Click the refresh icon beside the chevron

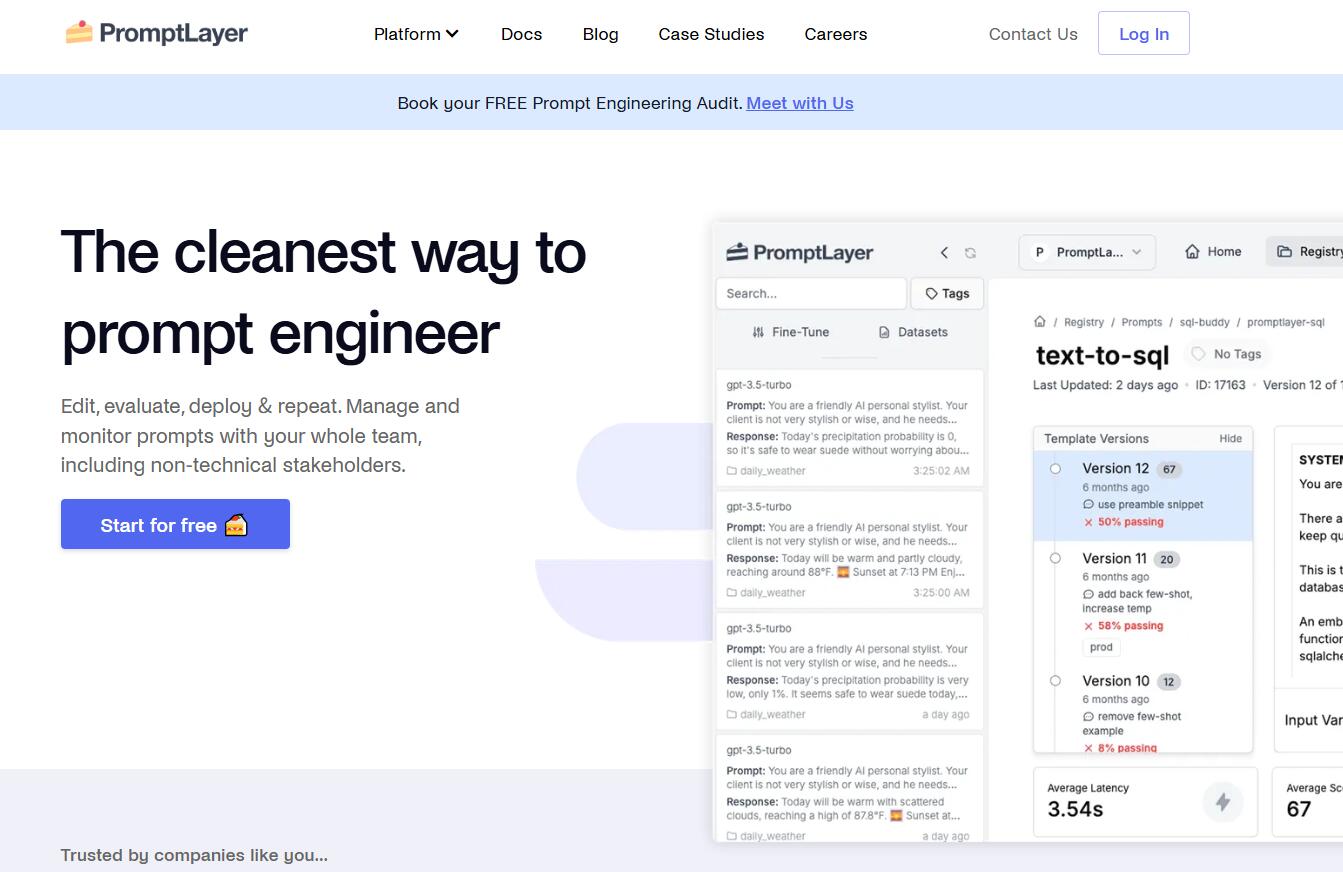tap(970, 253)
